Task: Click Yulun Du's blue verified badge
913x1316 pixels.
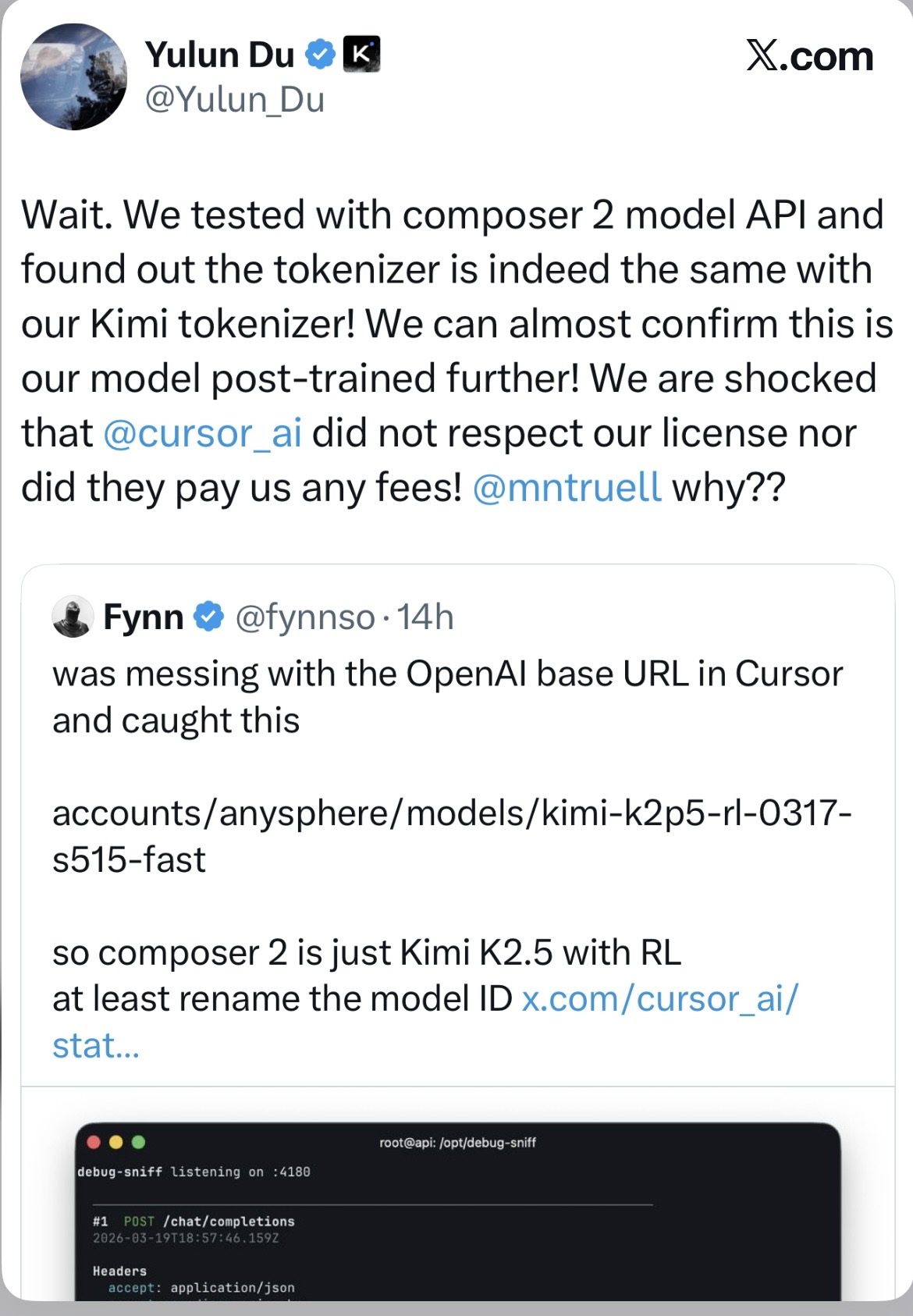Action: pos(320,55)
